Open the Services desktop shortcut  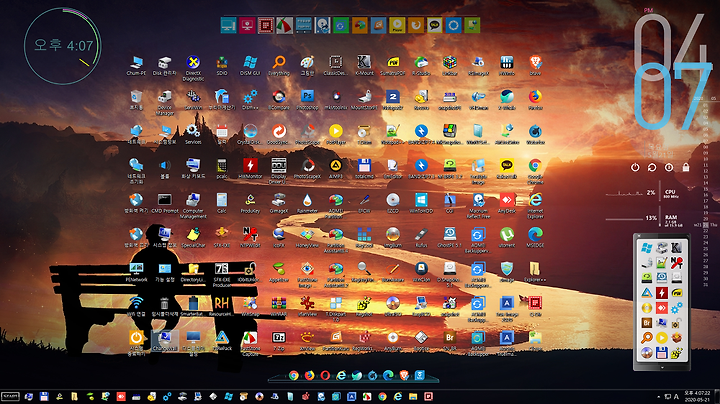coord(193,134)
